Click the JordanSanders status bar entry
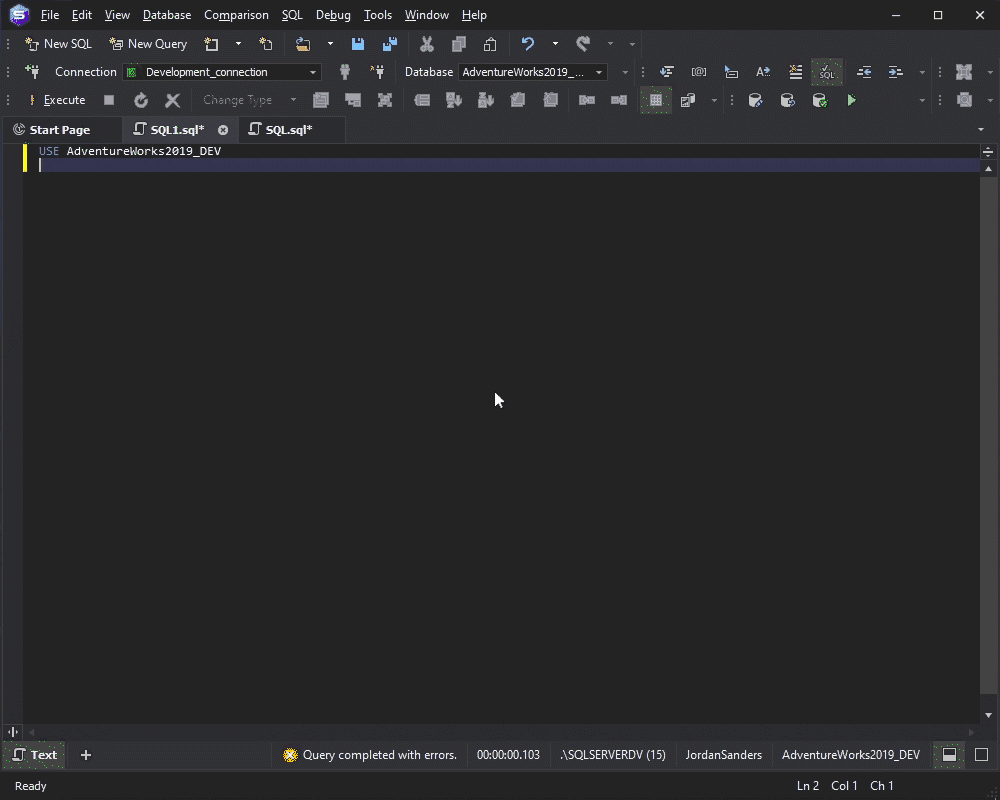 point(723,755)
